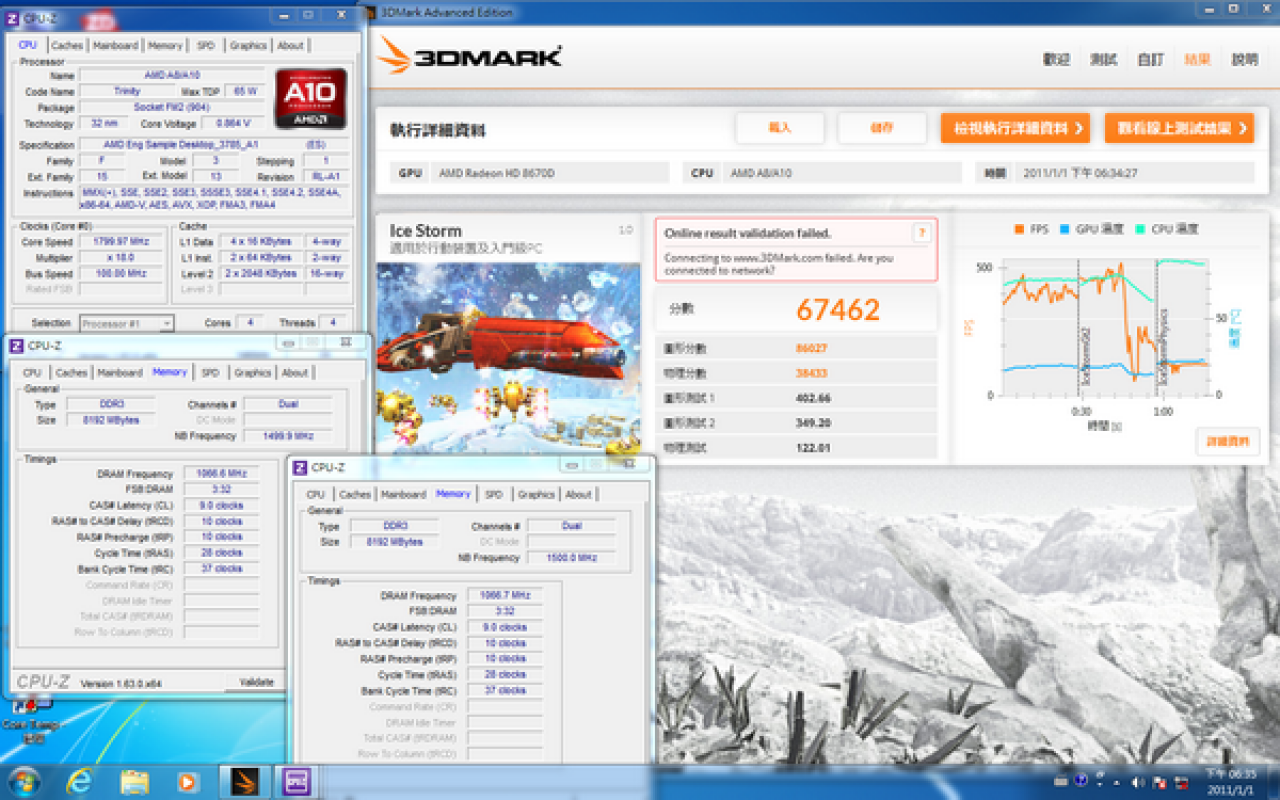Click the 儲存 button in 3DMark
Image resolution: width=1280 pixels, height=800 pixels.
[882, 128]
